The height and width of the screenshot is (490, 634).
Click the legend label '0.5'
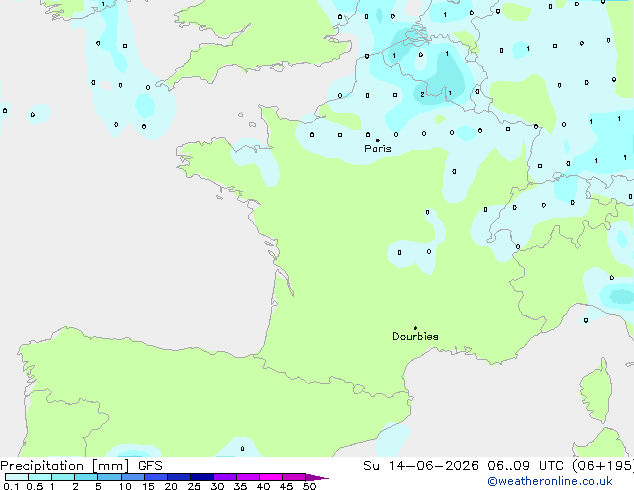pyautogui.click(x=34, y=486)
